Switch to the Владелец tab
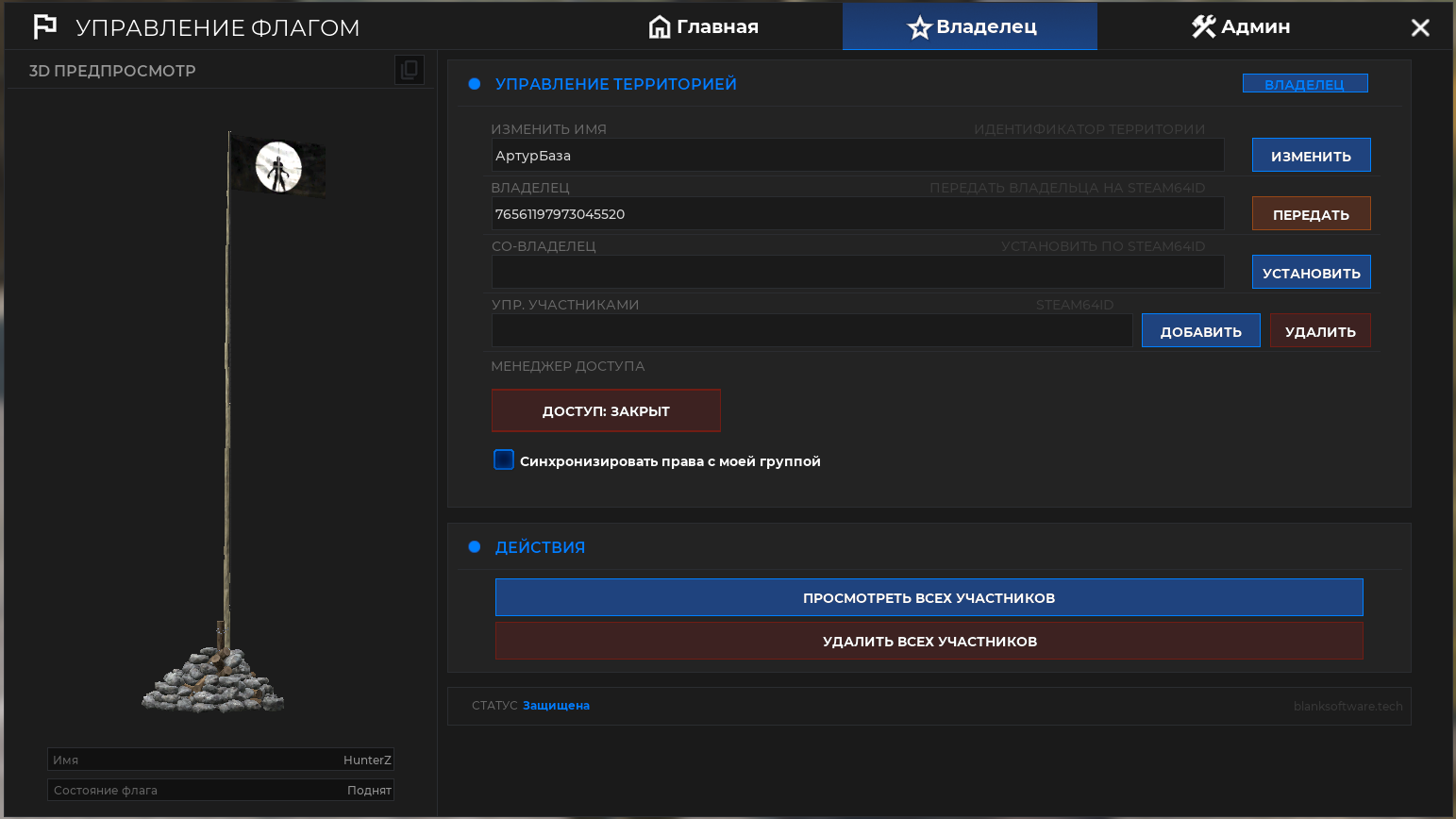This screenshot has width=1456, height=819. click(x=970, y=26)
